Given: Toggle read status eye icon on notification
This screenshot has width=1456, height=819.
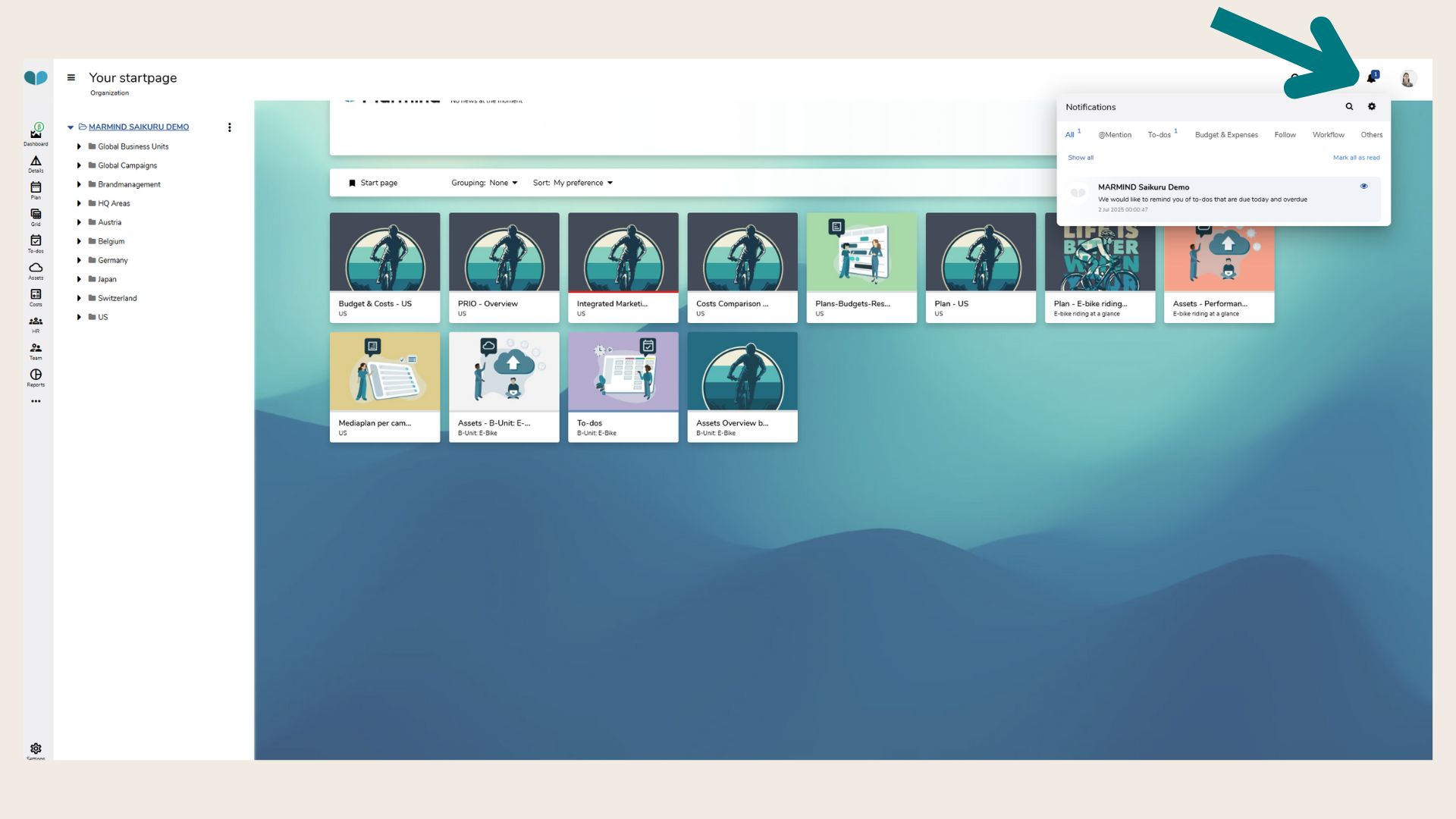Looking at the screenshot, I should 1363,187.
